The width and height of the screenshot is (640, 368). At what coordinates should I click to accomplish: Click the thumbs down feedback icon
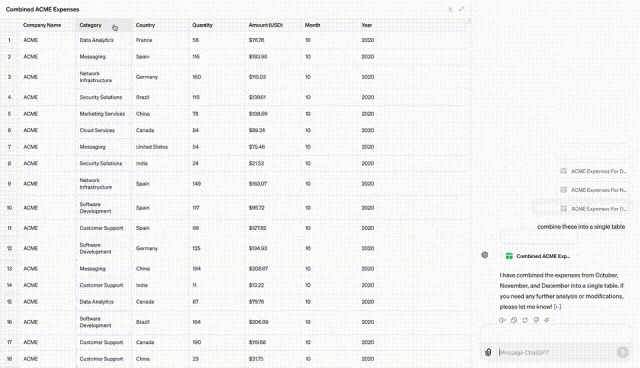click(x=536, y=320)
